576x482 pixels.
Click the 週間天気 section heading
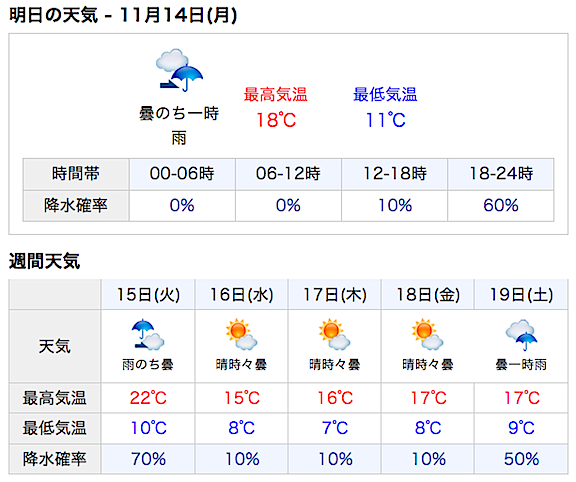[44, 261]
